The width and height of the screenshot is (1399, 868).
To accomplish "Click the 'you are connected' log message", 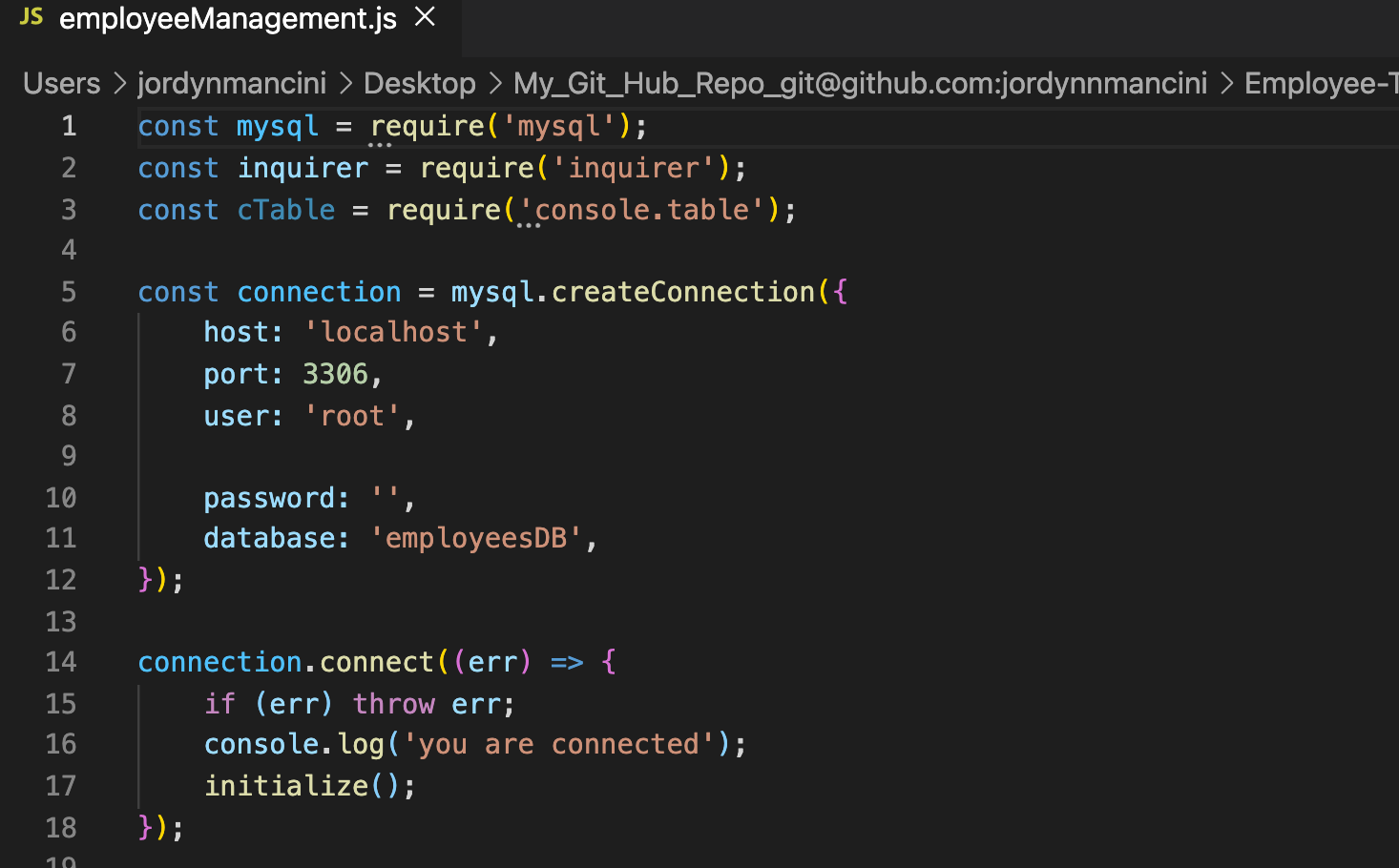I will click(x=558, y=745).
